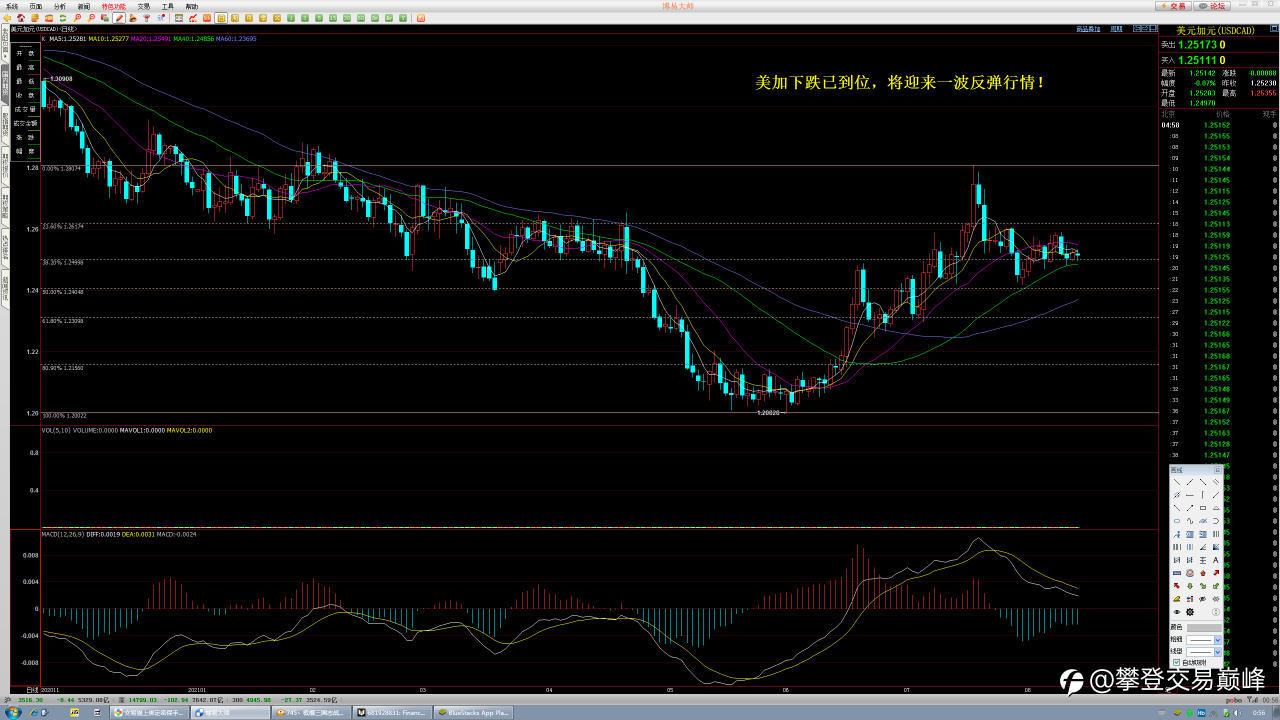Viewport: 1280px width, 720px height.
Task: Select the rectangle shape drawing tool
Action: [1203, 508]
